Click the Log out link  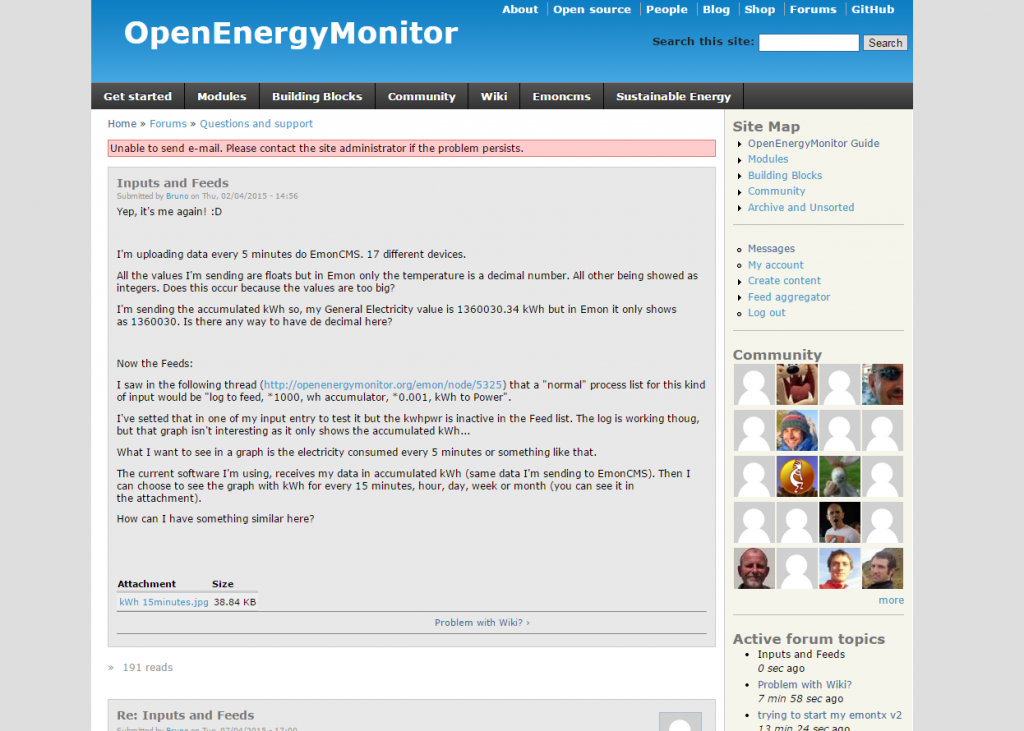[767, 312]
